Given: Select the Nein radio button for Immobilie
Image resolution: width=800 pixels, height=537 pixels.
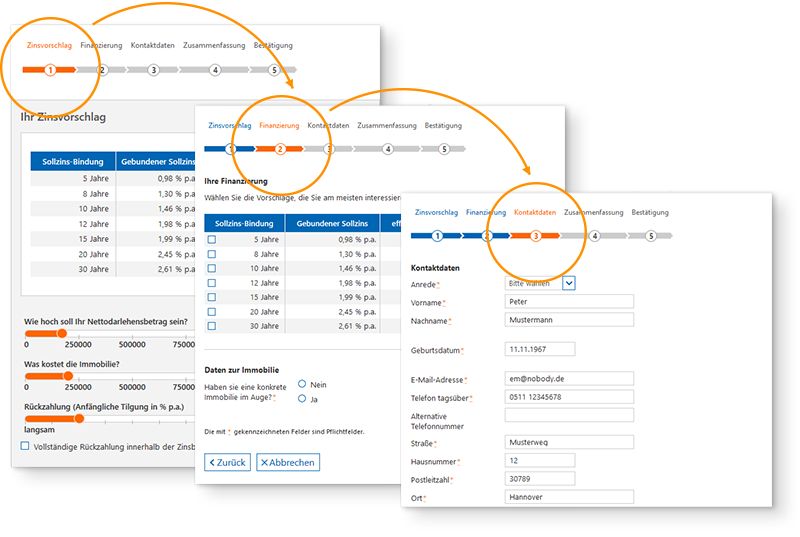Looking at the screenshot, I should 302,384.
